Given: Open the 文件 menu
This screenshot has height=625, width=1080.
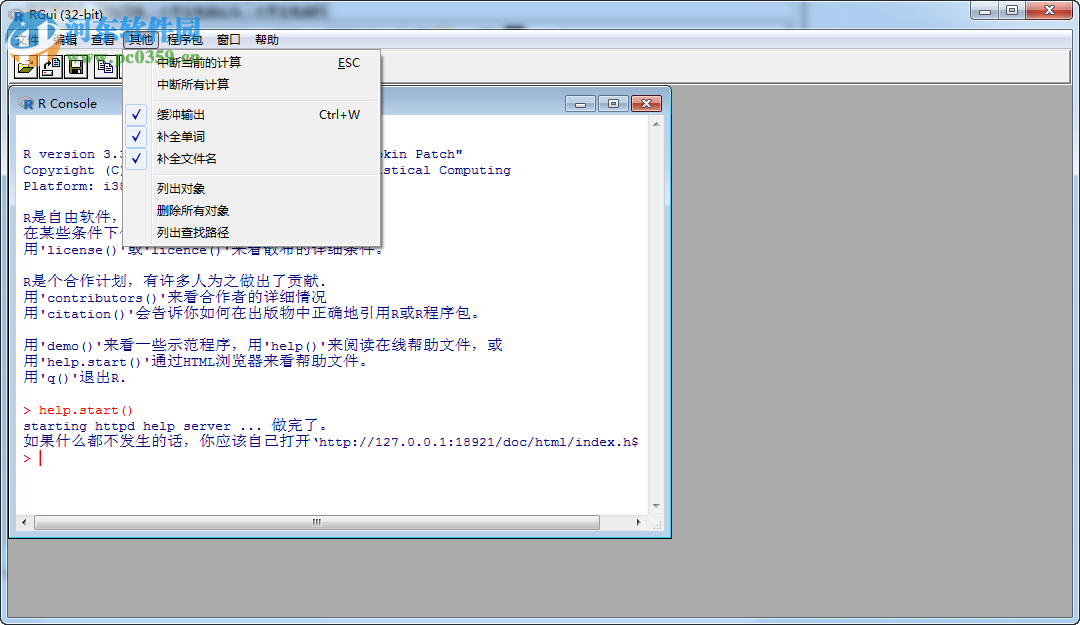Looking at the screenshot, I should point(26,40).
